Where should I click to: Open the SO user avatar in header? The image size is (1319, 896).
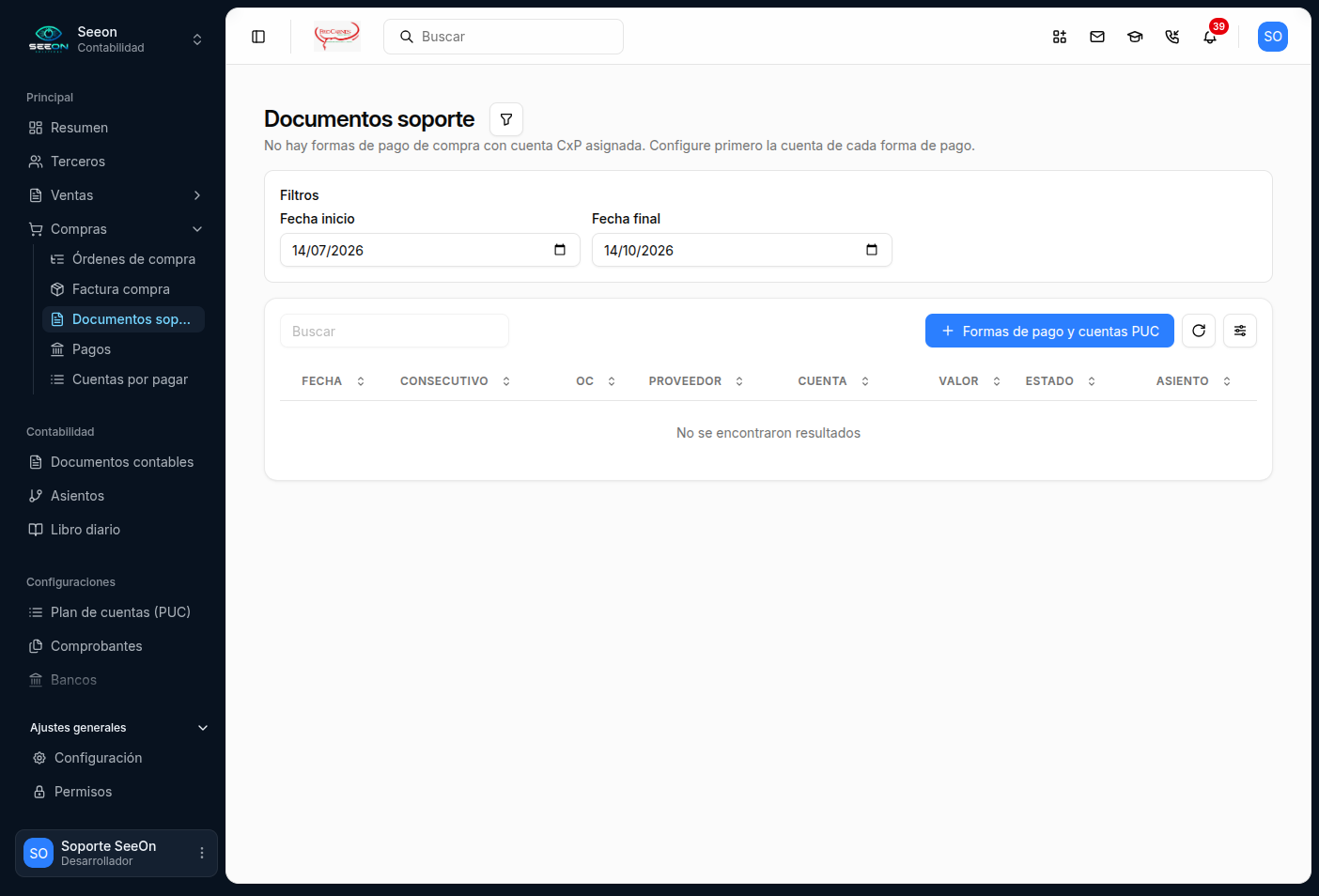(x=1273, y=37)
